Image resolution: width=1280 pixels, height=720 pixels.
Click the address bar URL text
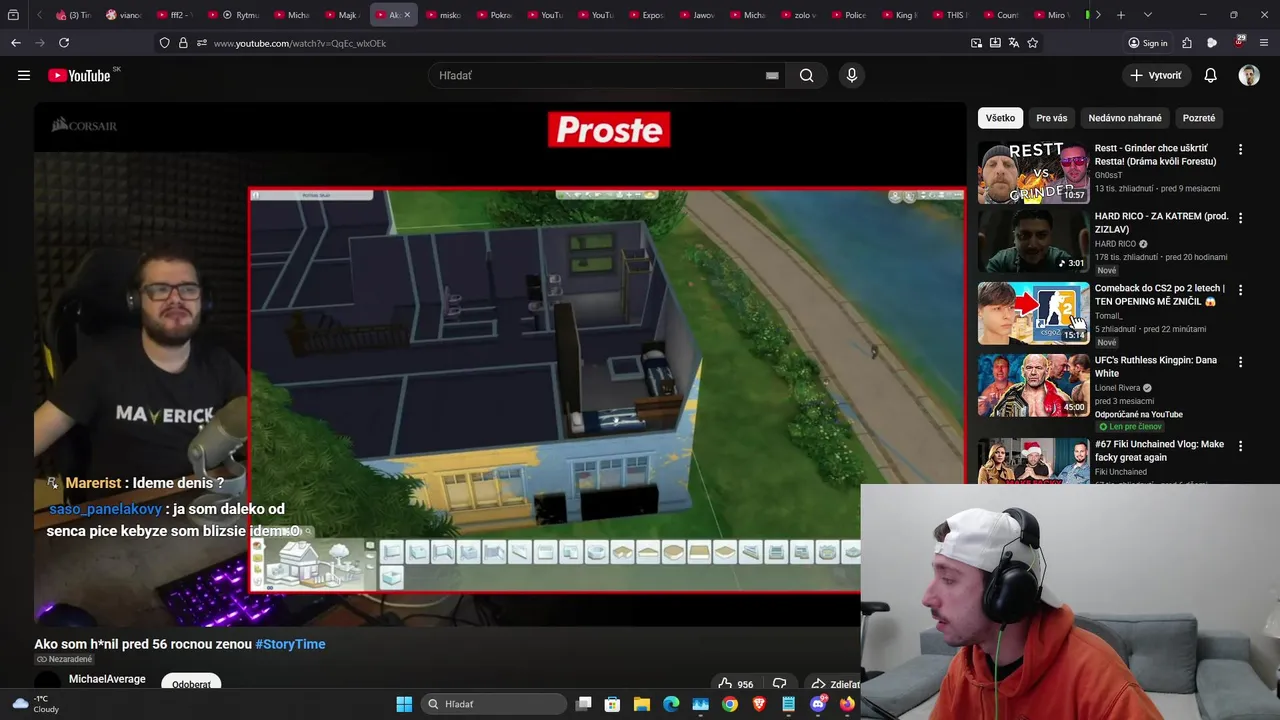[x=300, y=43]
